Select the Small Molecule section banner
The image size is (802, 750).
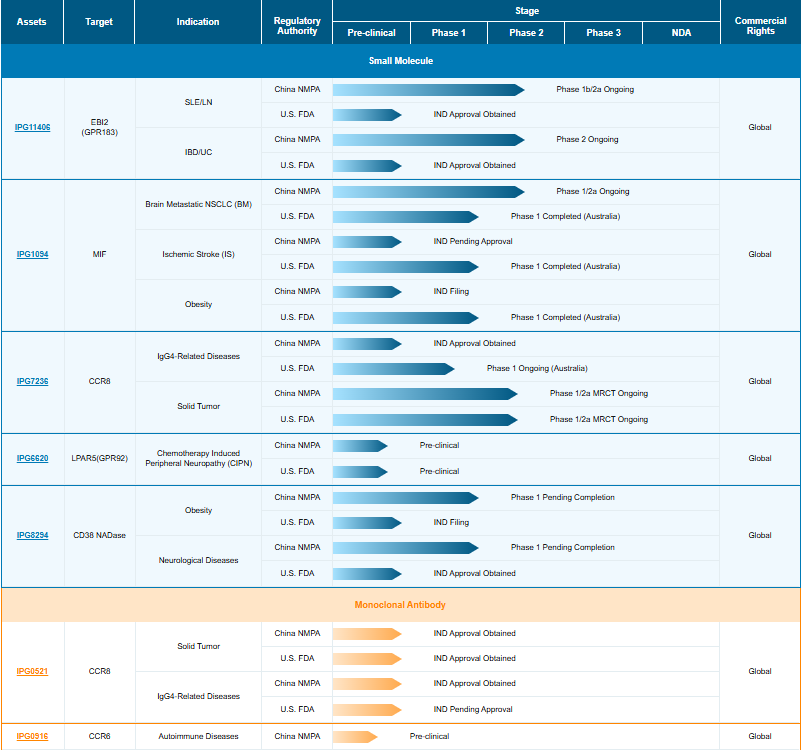[x=400, y=61]
